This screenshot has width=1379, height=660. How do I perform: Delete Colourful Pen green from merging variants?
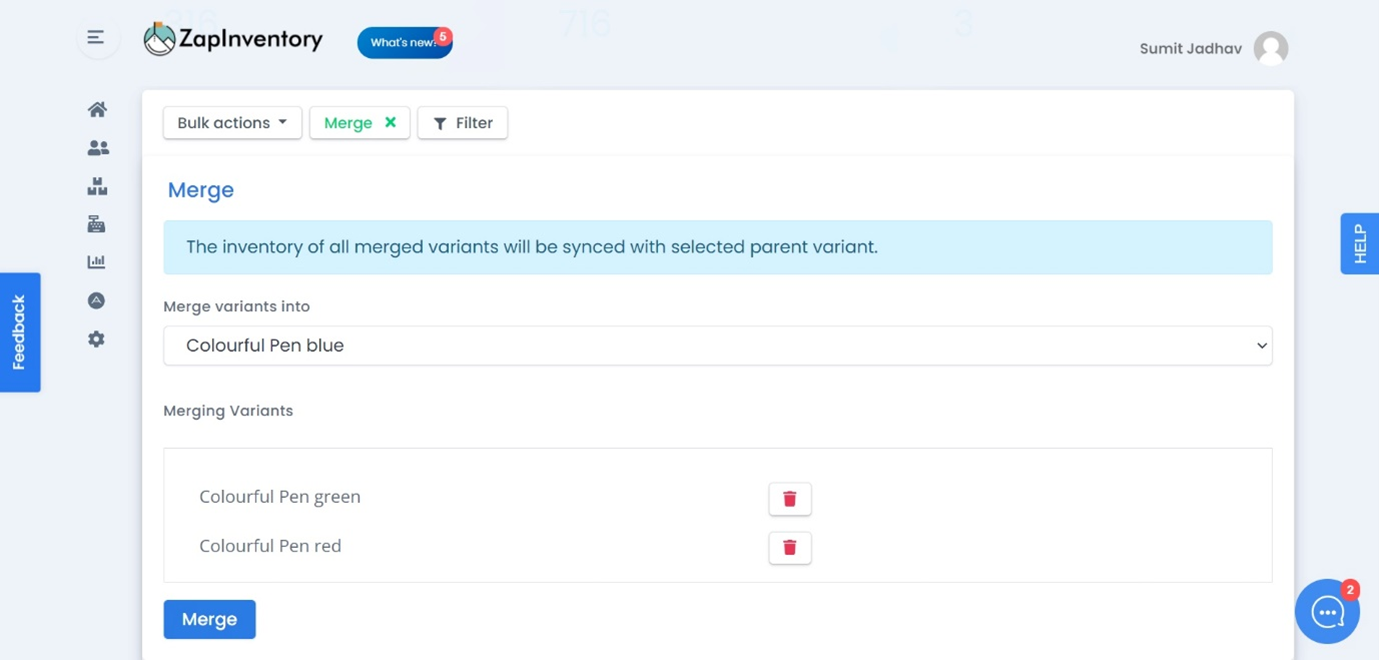point(790,499)
